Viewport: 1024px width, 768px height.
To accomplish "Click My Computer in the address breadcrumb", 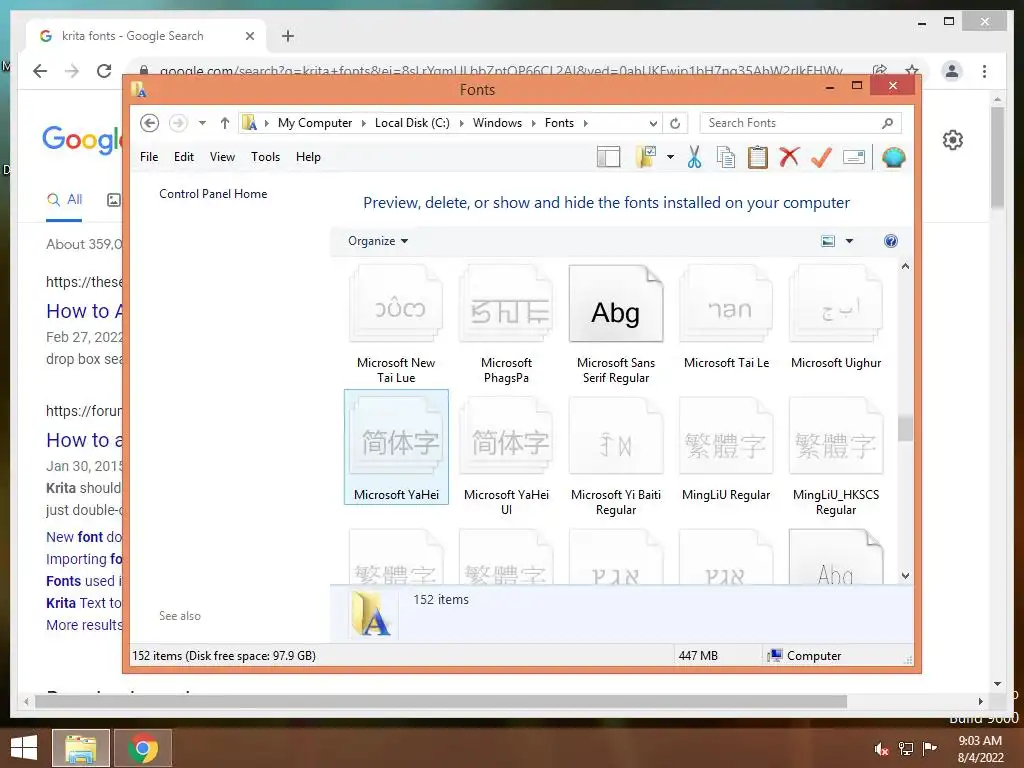I will click(315, 123).
